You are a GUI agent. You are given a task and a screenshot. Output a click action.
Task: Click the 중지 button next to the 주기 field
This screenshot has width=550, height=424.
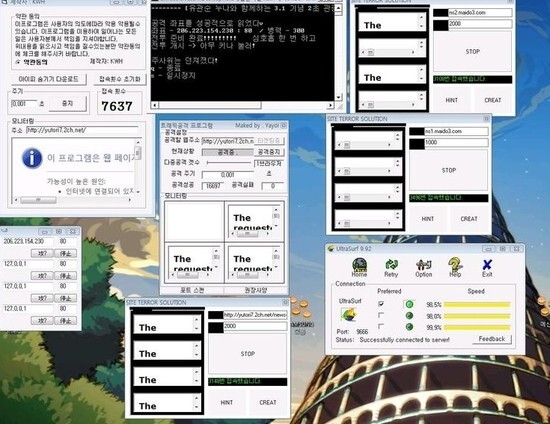(67, 104)
